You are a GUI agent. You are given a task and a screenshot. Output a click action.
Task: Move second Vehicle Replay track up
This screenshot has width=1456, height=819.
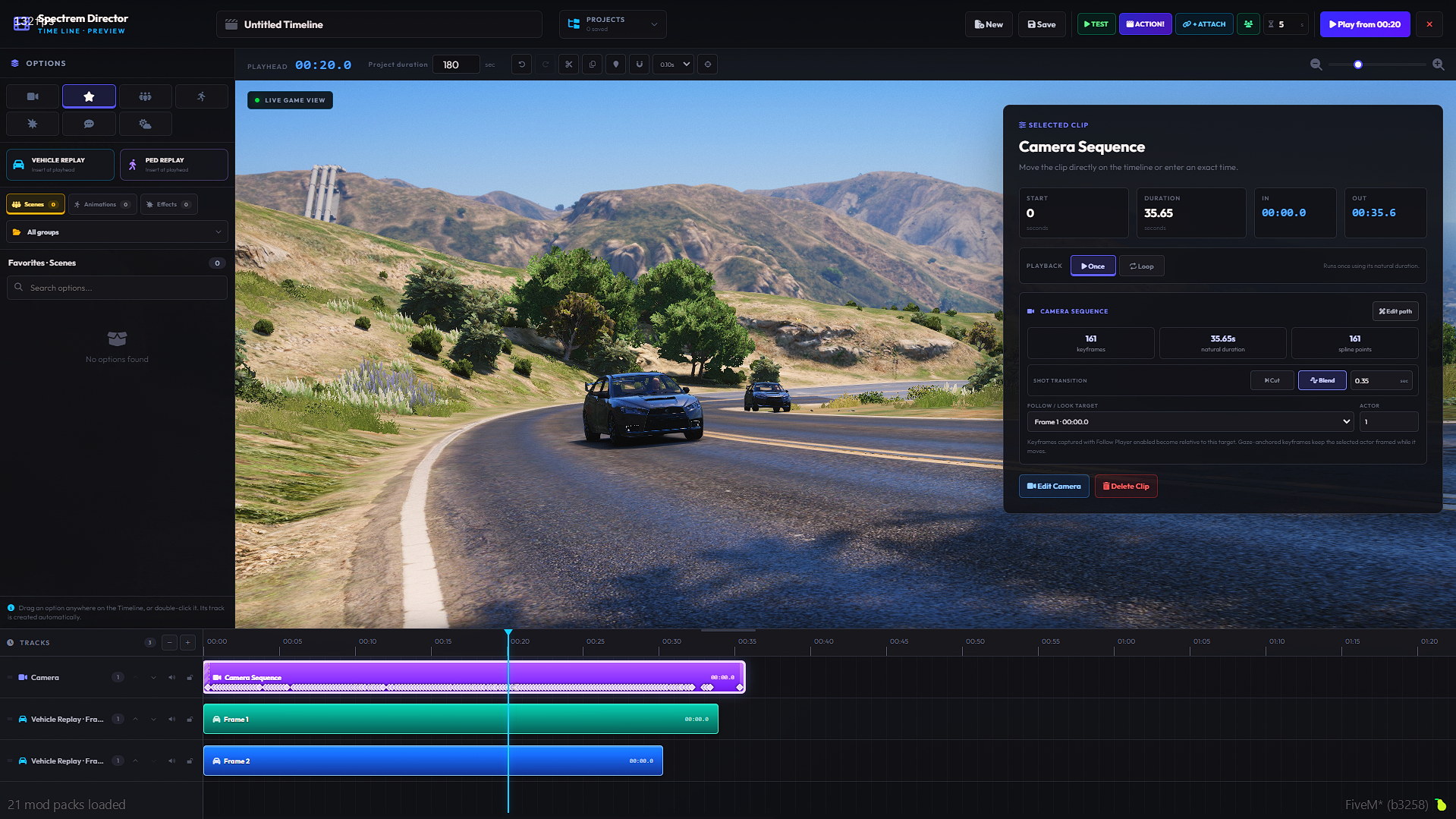[135, 761]
